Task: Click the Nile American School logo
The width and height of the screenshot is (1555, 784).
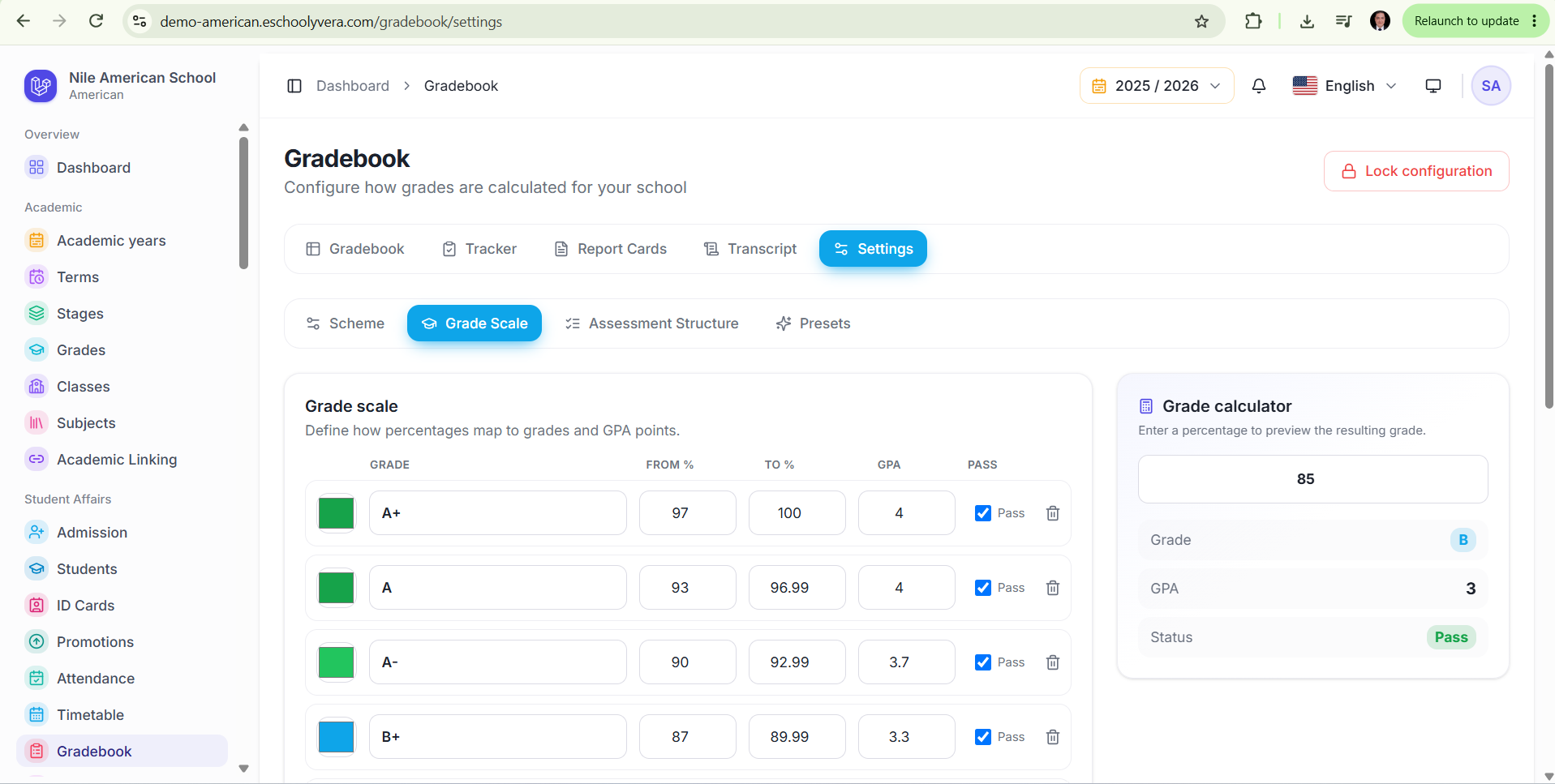Action: 41,86
